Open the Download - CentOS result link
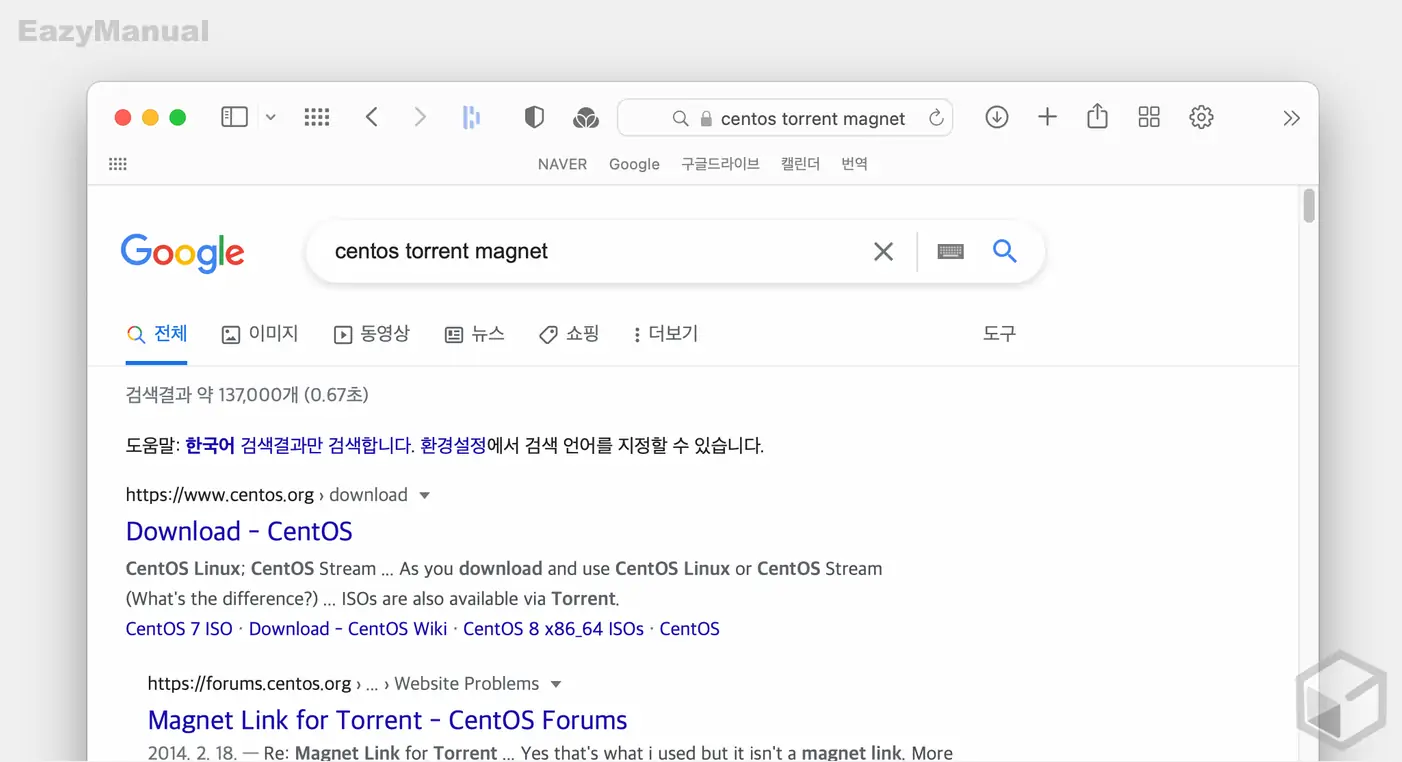The width and height of the screenshot is (1402, 762). pos(239,531)
